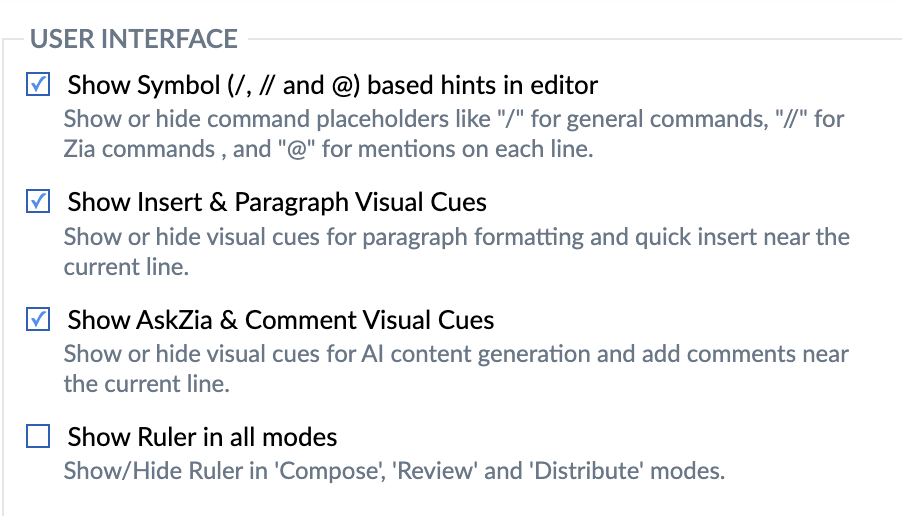Uncheck the Show Symbol based hints checkbox
Screen dimensions: 902x516
click(x=38, y=85)
